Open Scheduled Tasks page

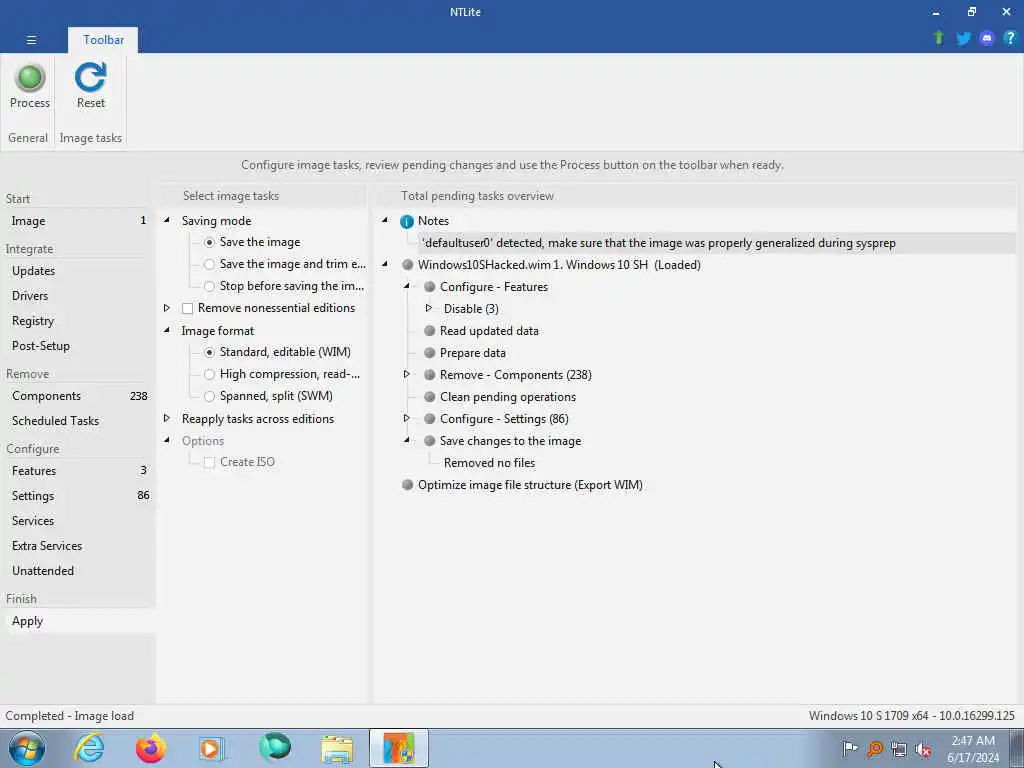(78, 421)
